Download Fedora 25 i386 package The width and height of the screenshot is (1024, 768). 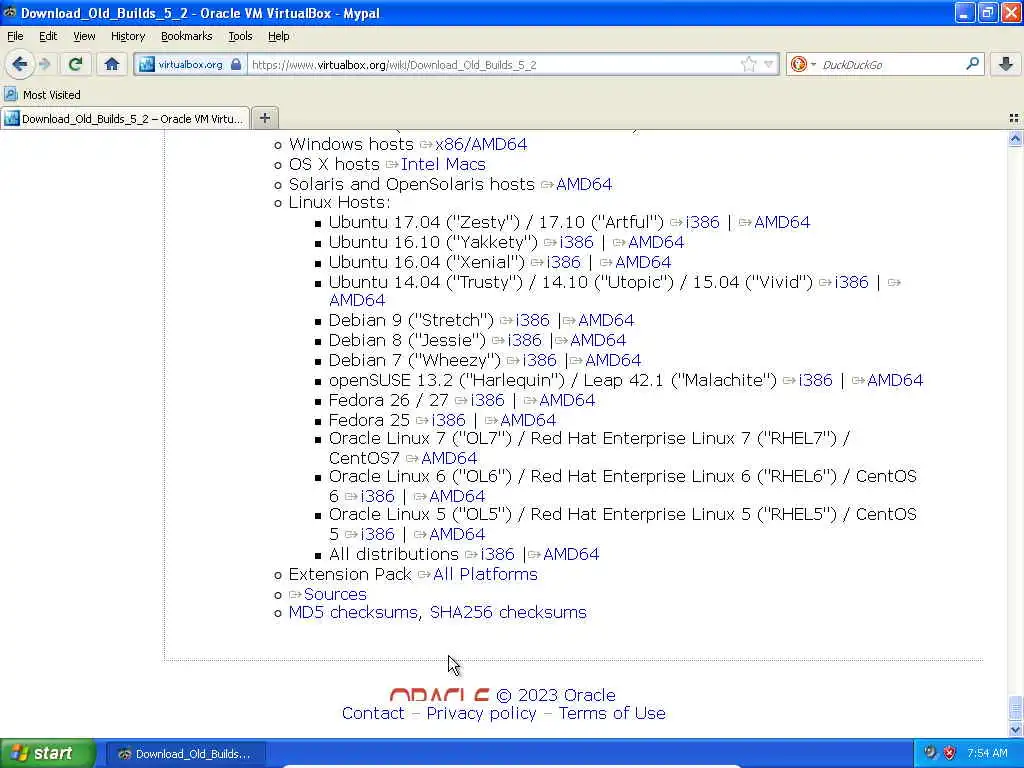448,420
